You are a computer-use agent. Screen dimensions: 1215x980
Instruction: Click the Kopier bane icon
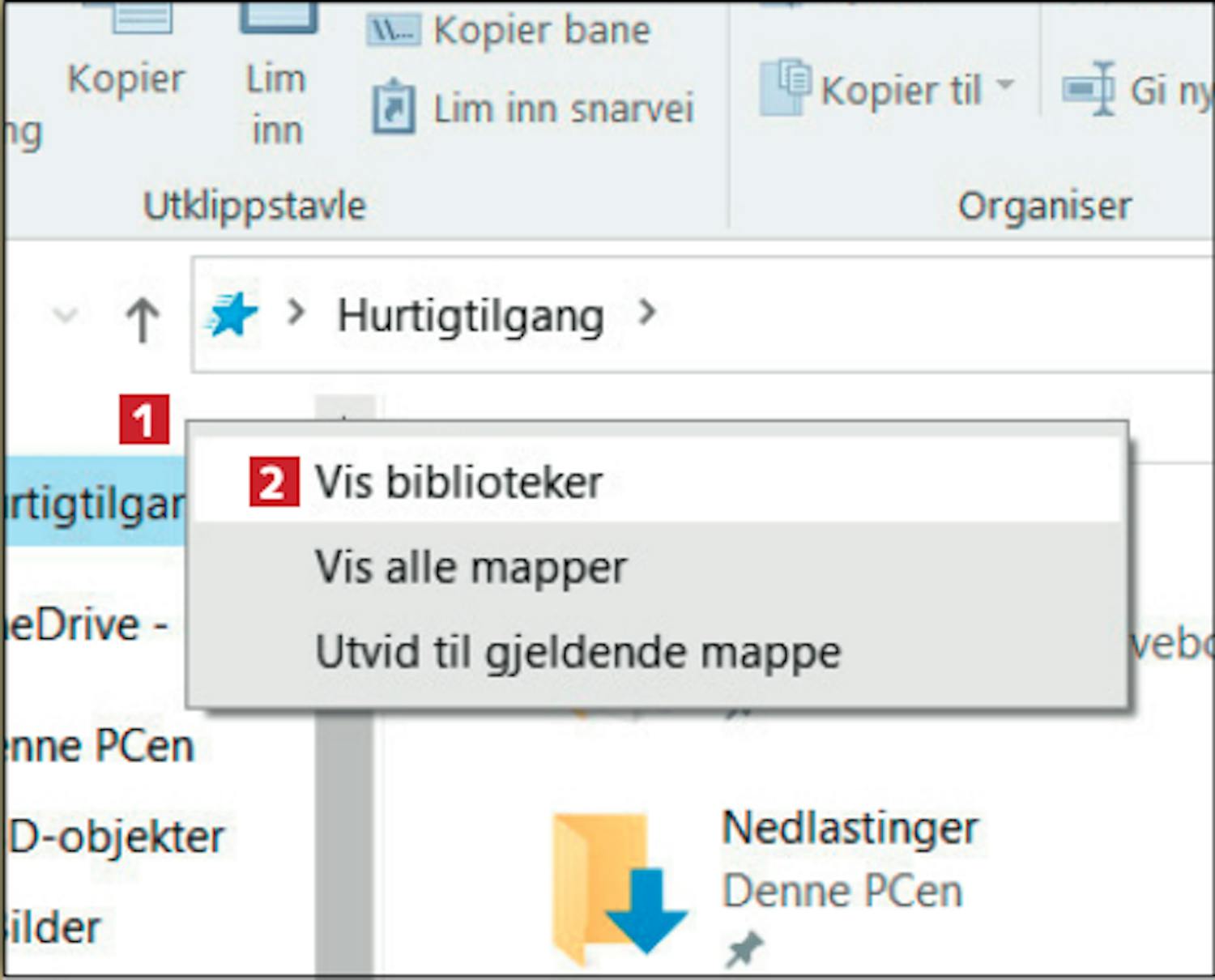pos(393,32)
